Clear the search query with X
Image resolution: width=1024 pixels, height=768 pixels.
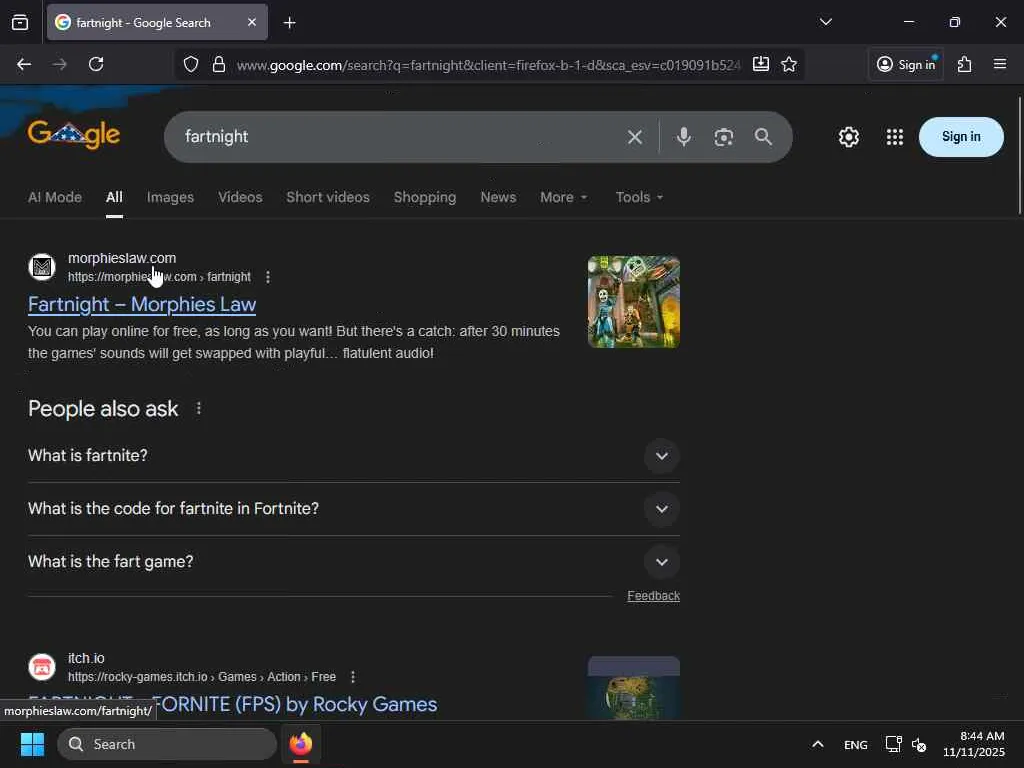635,137
